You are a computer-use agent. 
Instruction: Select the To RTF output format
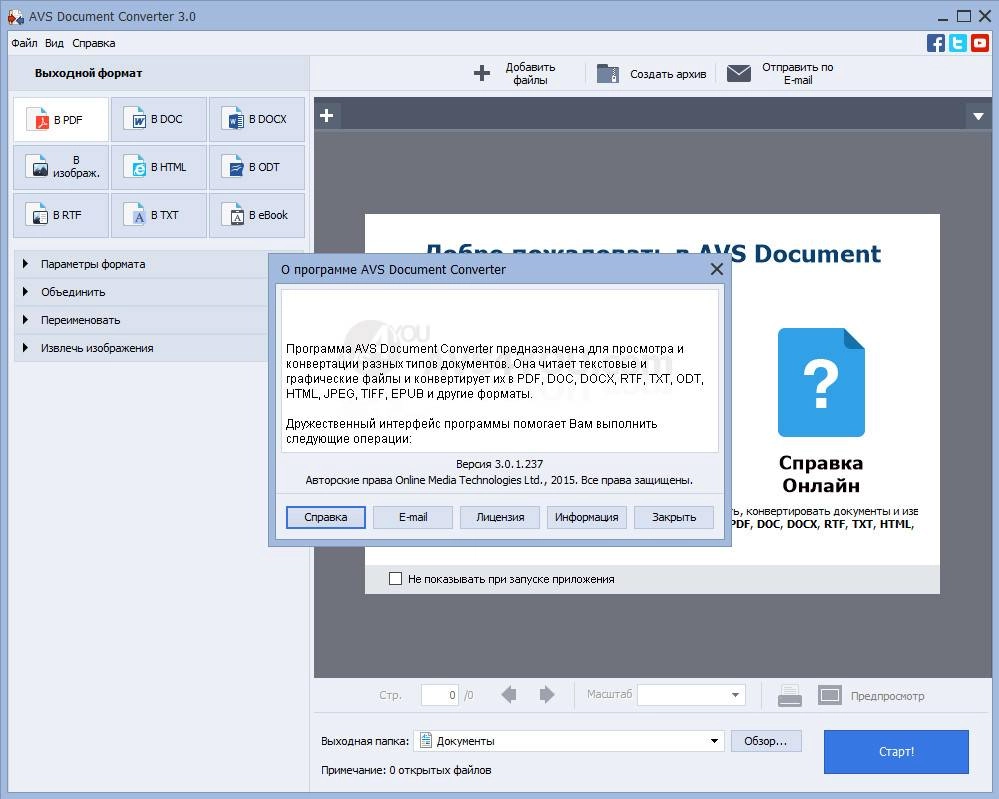pyautogui.click(x=61, y=215)
